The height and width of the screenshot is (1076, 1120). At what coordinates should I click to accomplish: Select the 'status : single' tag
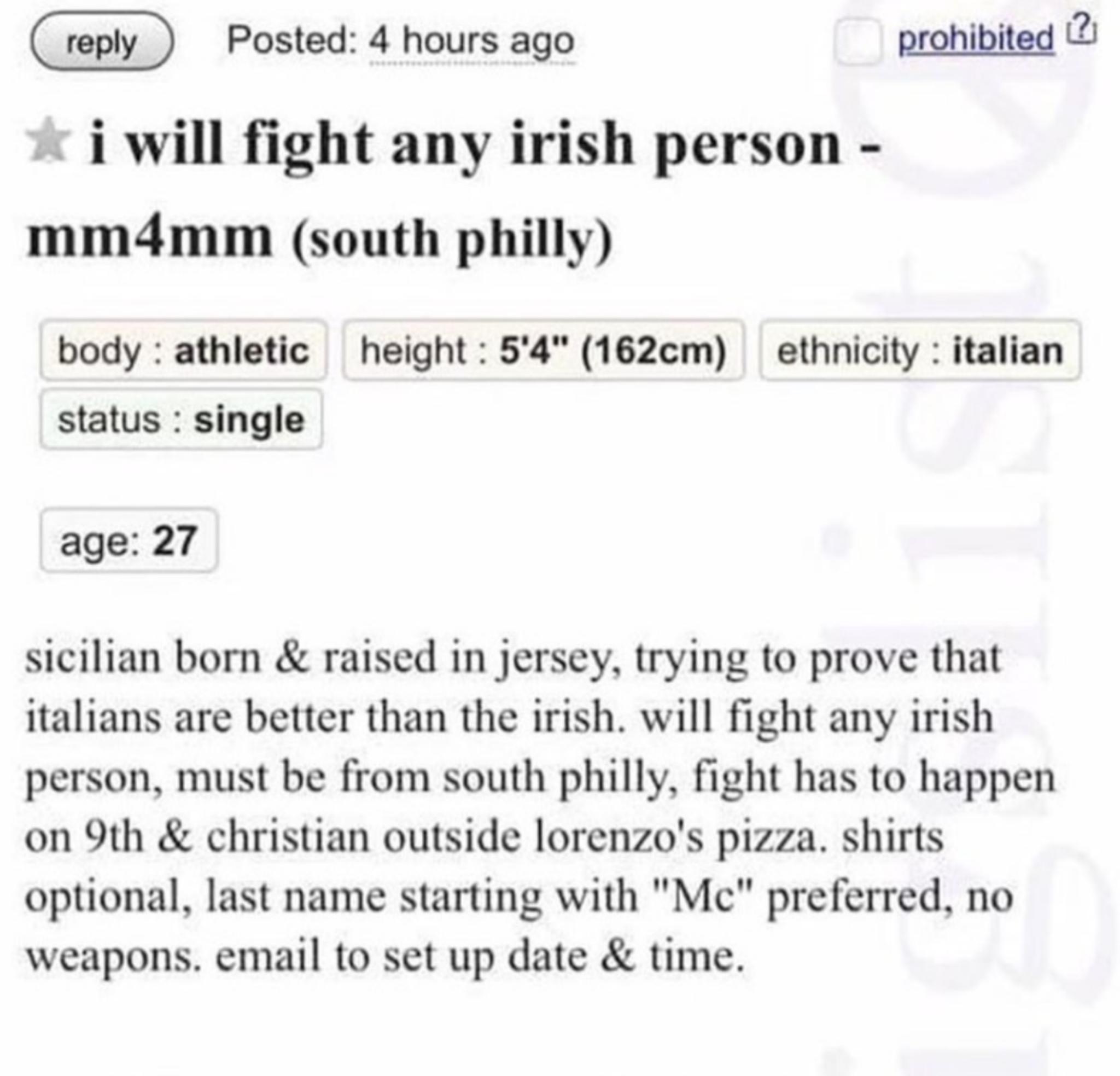[x=181, y=420]
